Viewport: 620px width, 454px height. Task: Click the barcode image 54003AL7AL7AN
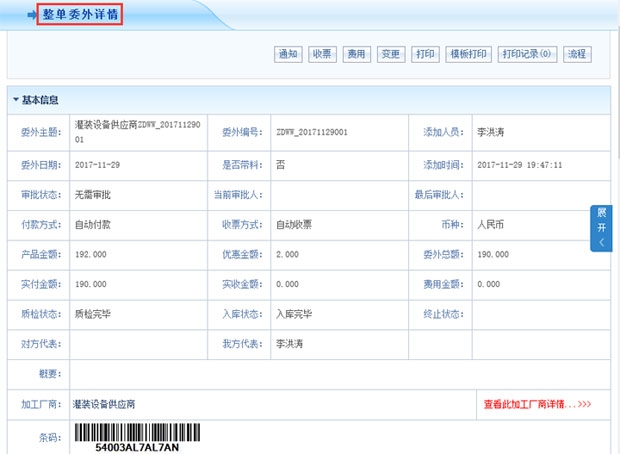[137, 437]
